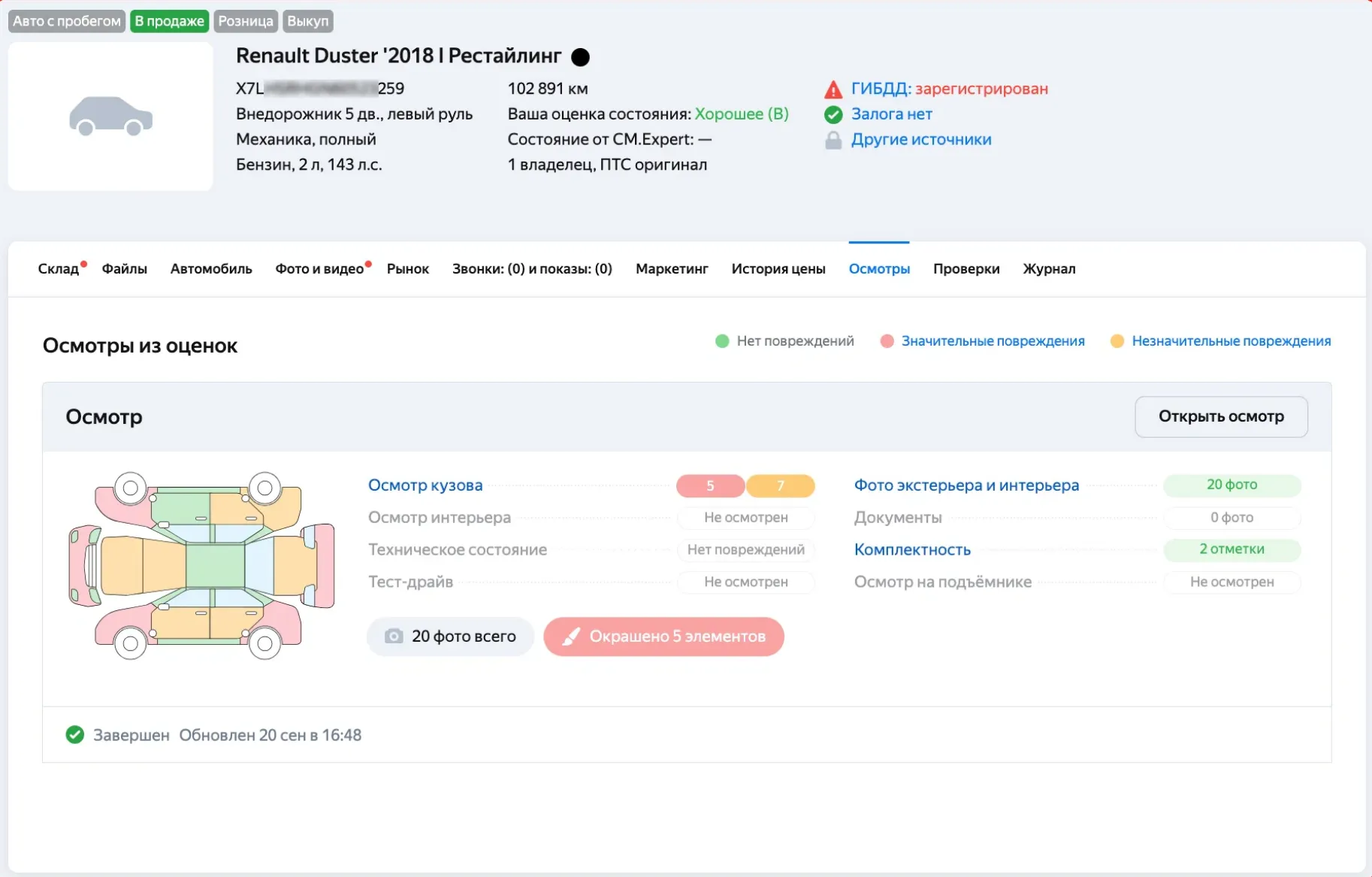Image resolution: width=1372 pixels, height=877 pixels.
Task: Click the green Завершен status check icon
Action: pos(74,734)
